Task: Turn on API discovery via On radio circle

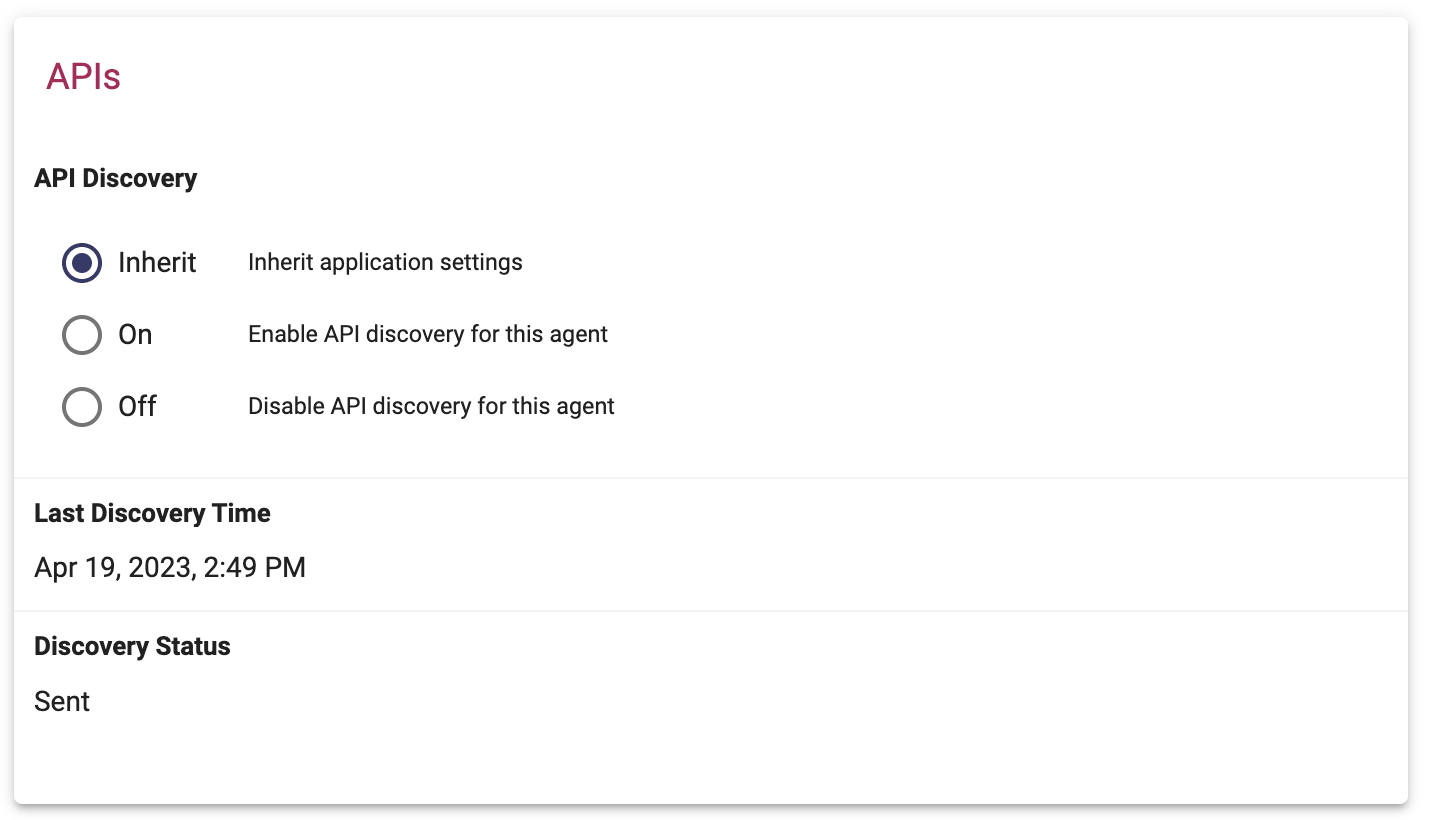Action: pos(82,335)
